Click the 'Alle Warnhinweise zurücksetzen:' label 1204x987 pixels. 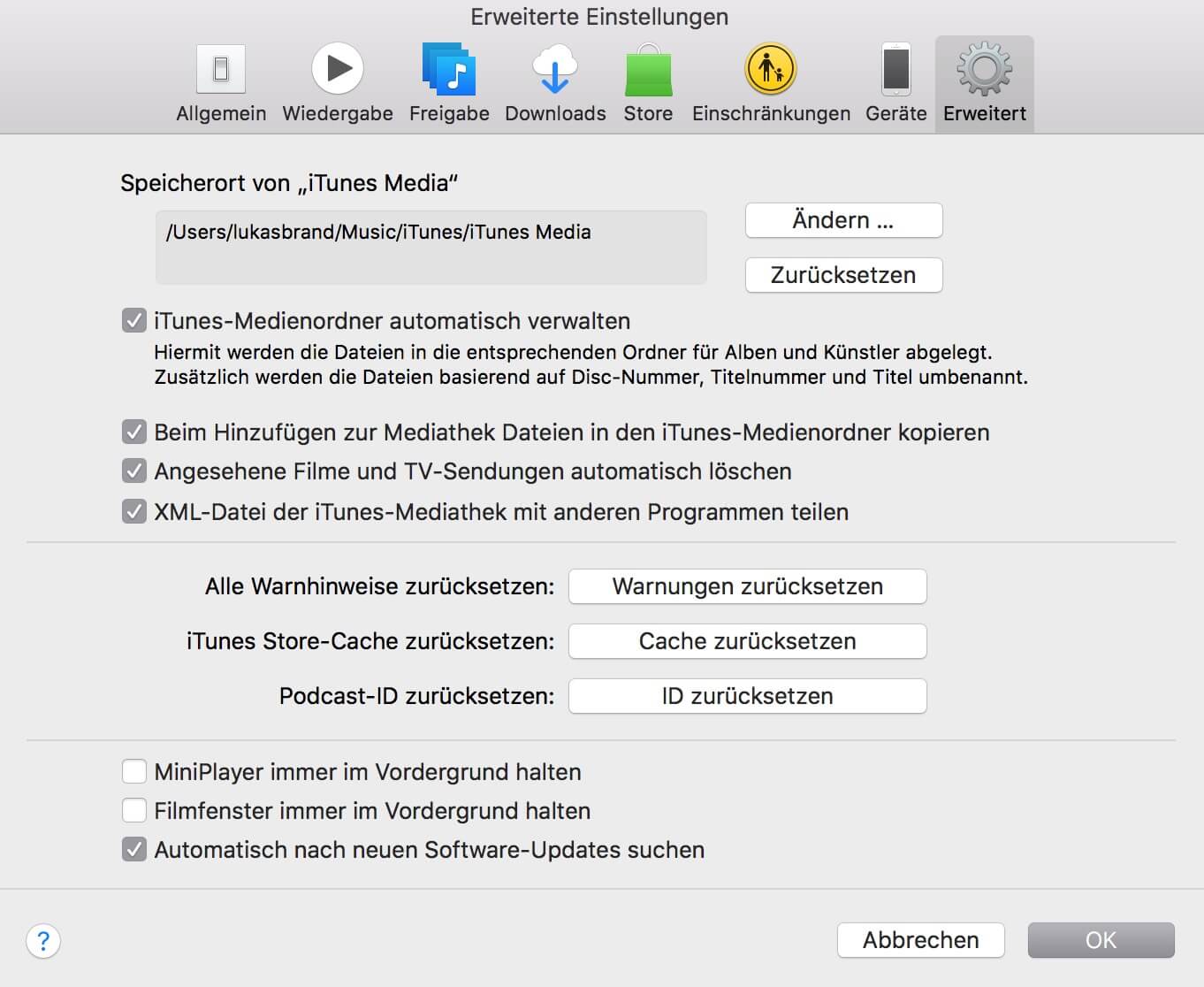(380, 586)
